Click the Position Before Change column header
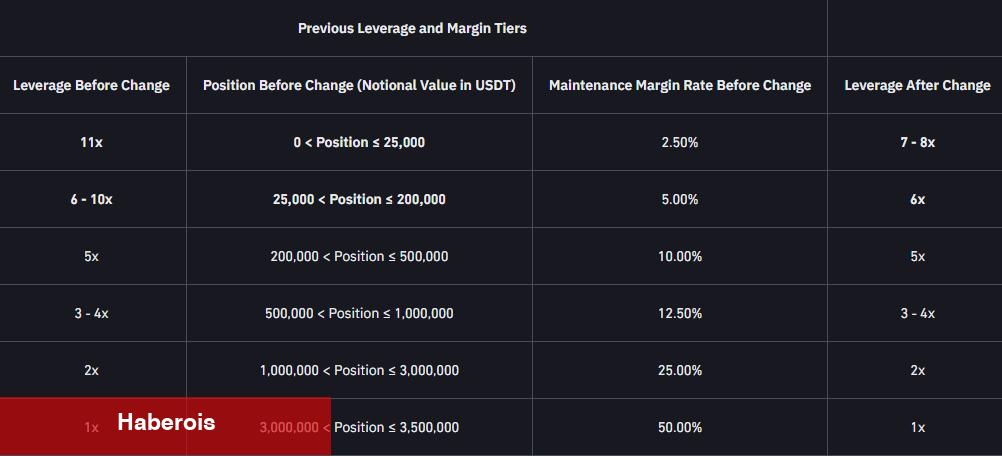This screenshot has width=1002, height=456. 359,86
